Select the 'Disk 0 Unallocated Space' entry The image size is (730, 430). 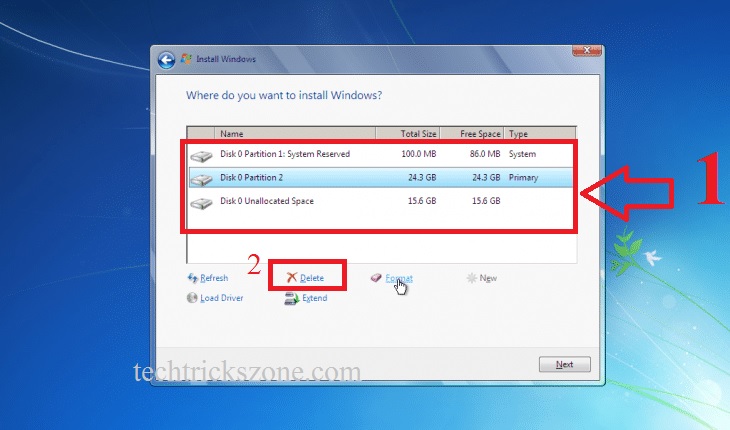tap(266, 202)
